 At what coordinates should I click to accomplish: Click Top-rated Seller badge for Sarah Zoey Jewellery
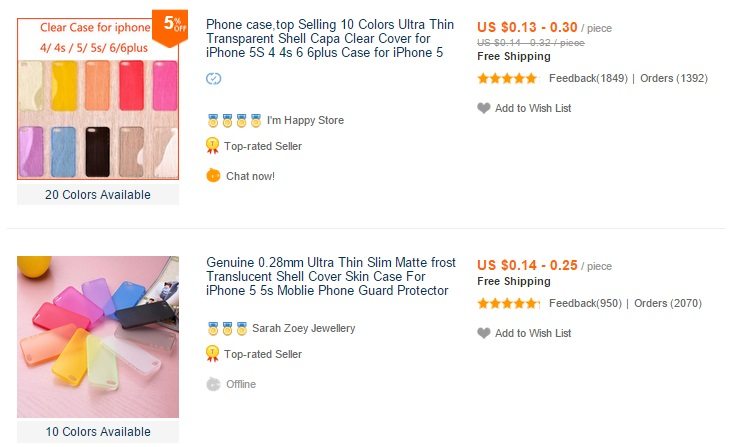[213, 354]
